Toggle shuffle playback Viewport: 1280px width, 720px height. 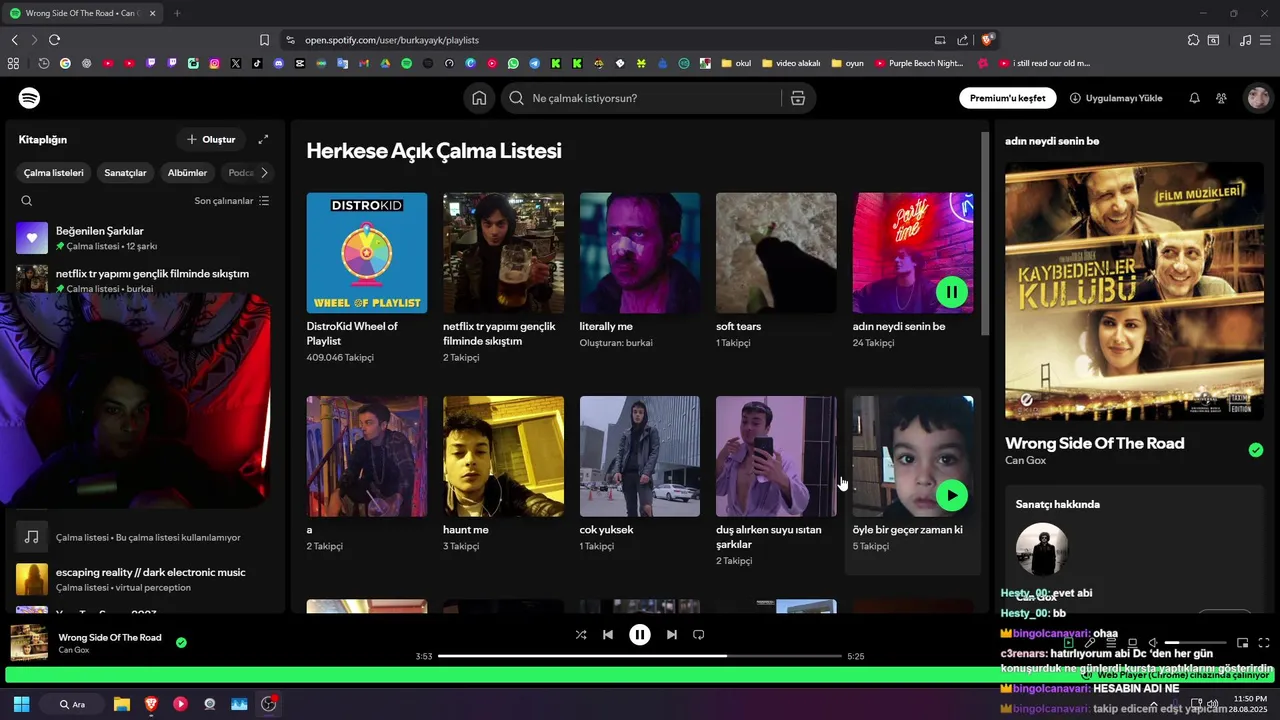pos(581,635)
